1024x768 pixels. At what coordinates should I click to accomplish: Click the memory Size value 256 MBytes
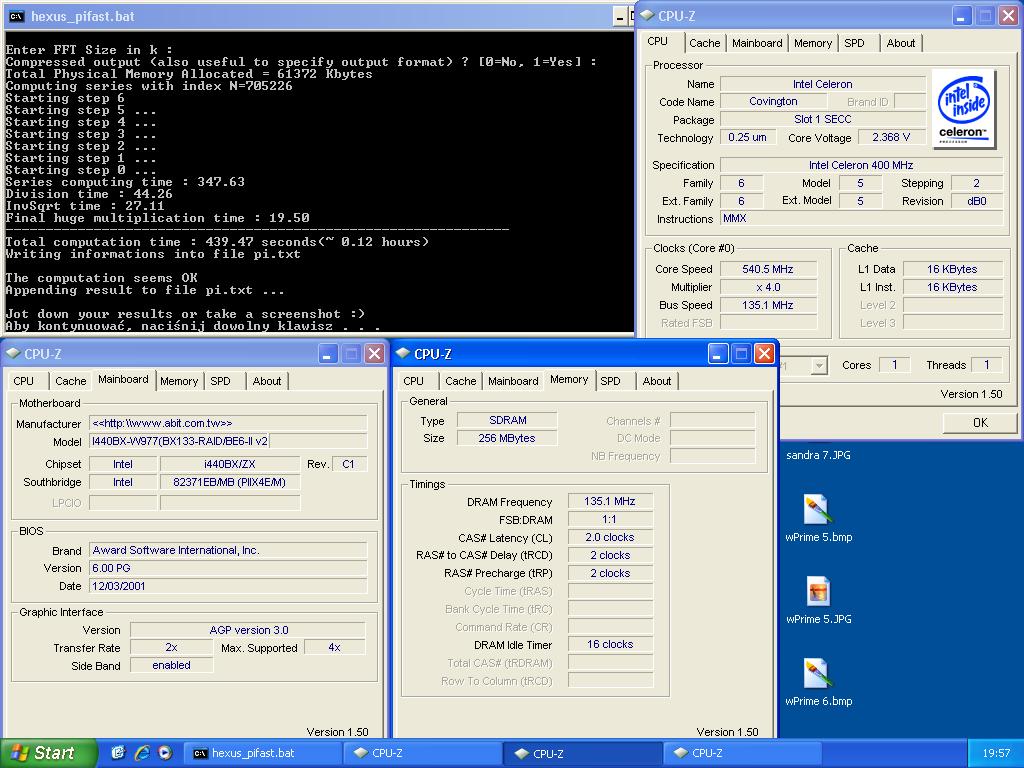click(x=507, y=438)
